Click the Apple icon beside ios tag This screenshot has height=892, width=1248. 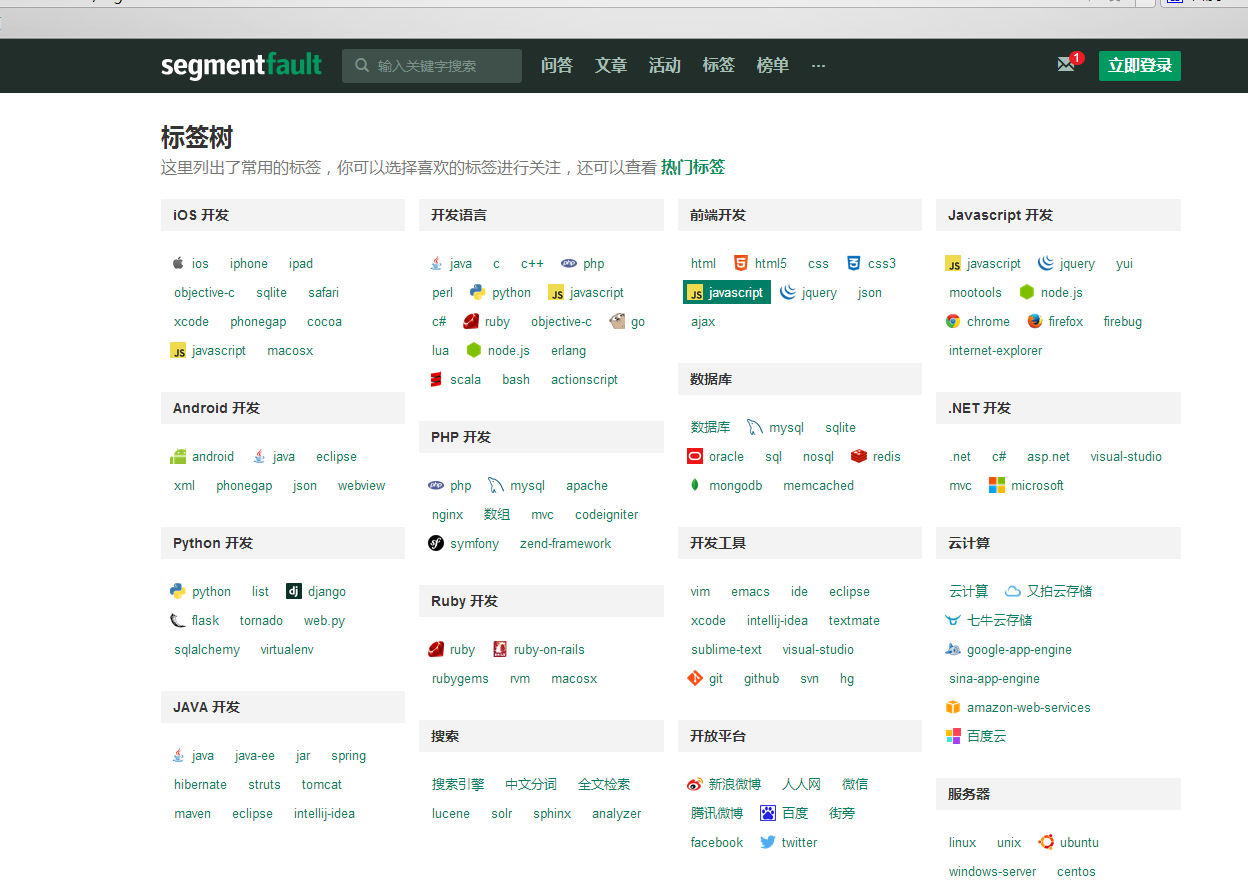pos(178,263)
